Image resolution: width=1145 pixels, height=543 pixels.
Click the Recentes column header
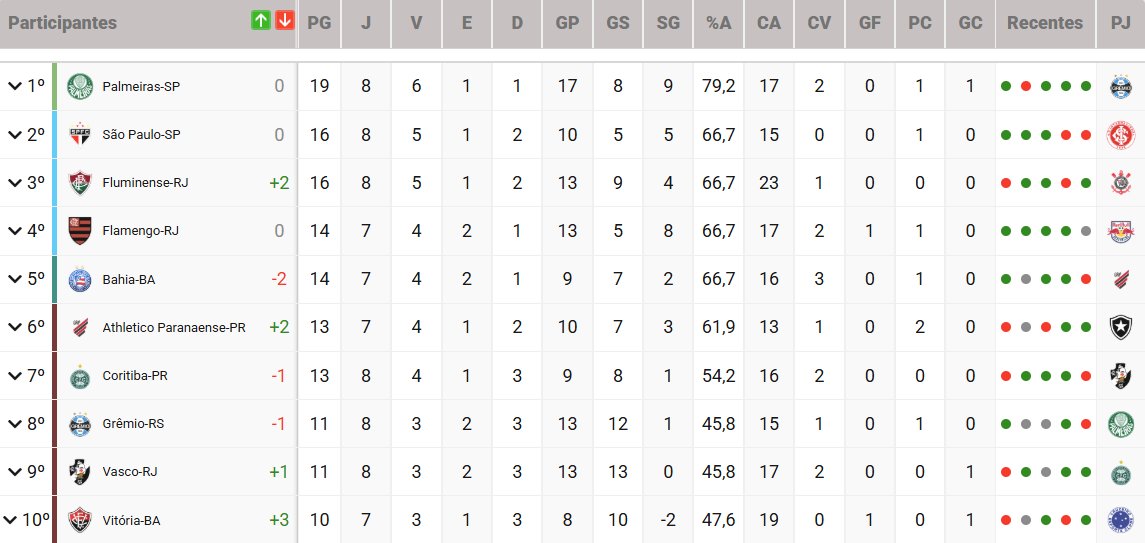(x=1045, y=22)
